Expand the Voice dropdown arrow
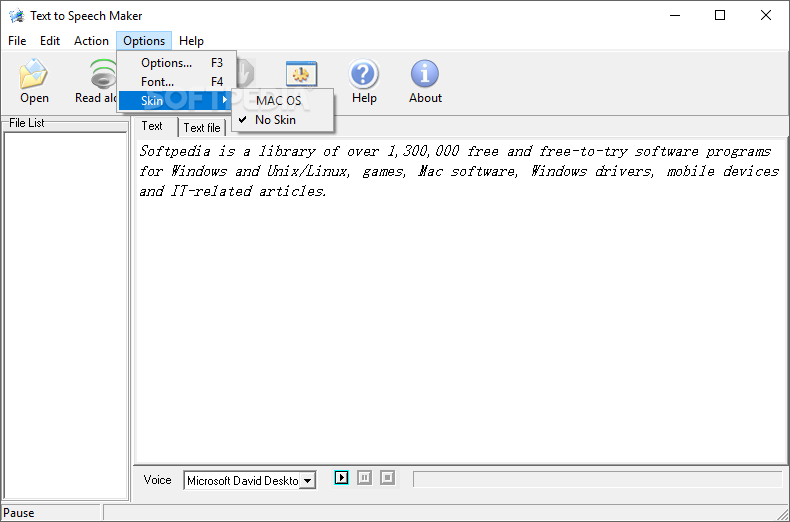 point(307,481)
